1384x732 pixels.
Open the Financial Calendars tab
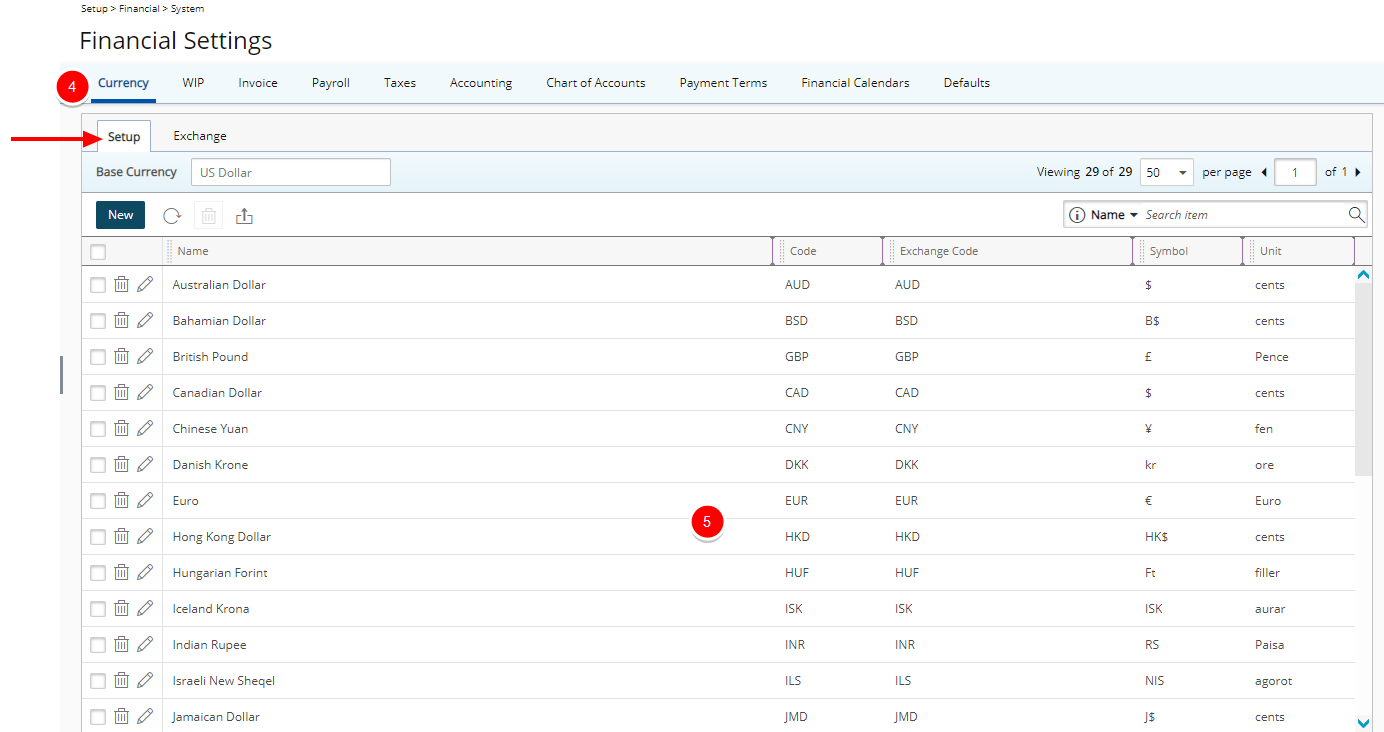[x=855, y=83]
